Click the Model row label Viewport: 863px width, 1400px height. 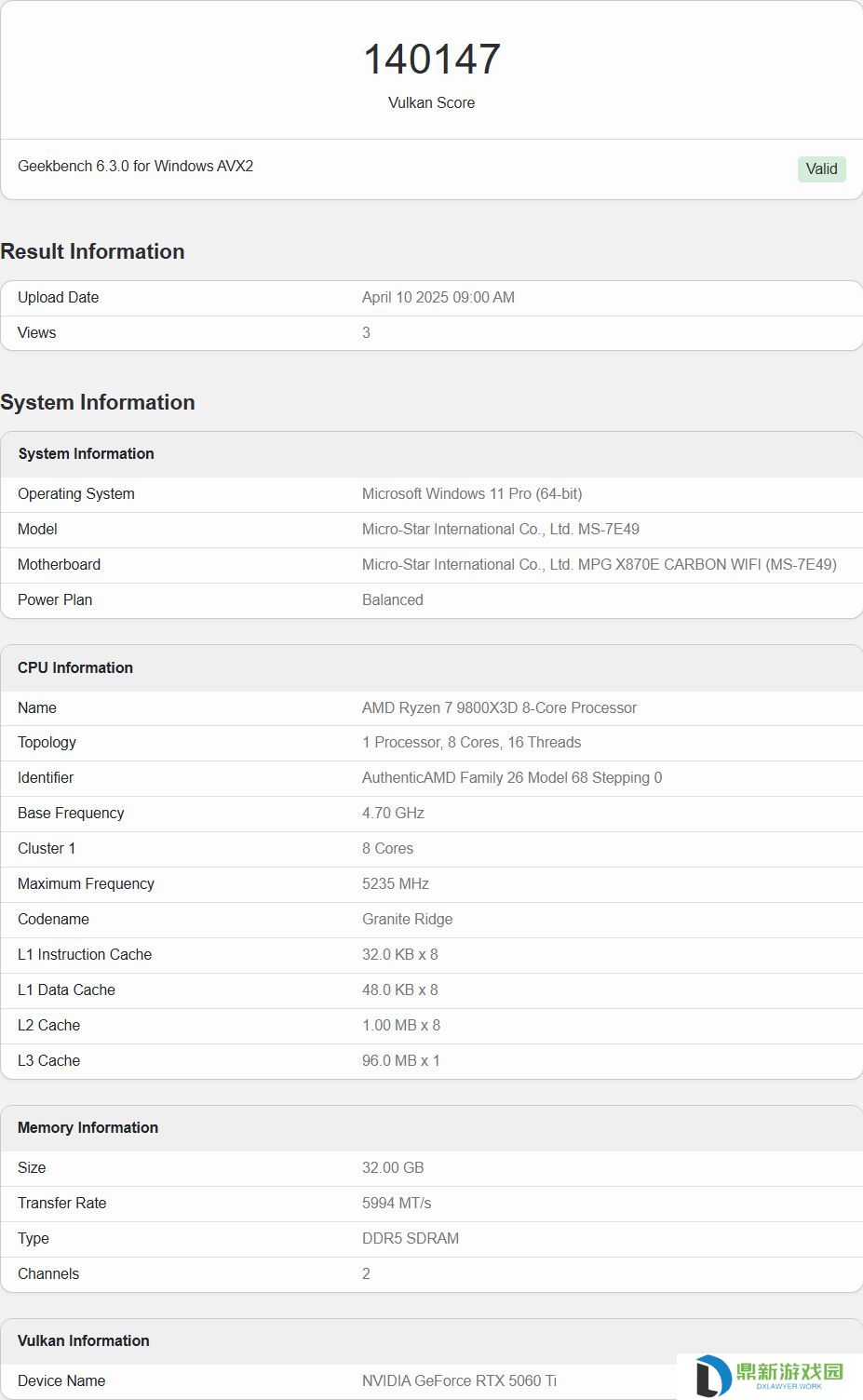(x=37, y=529)
